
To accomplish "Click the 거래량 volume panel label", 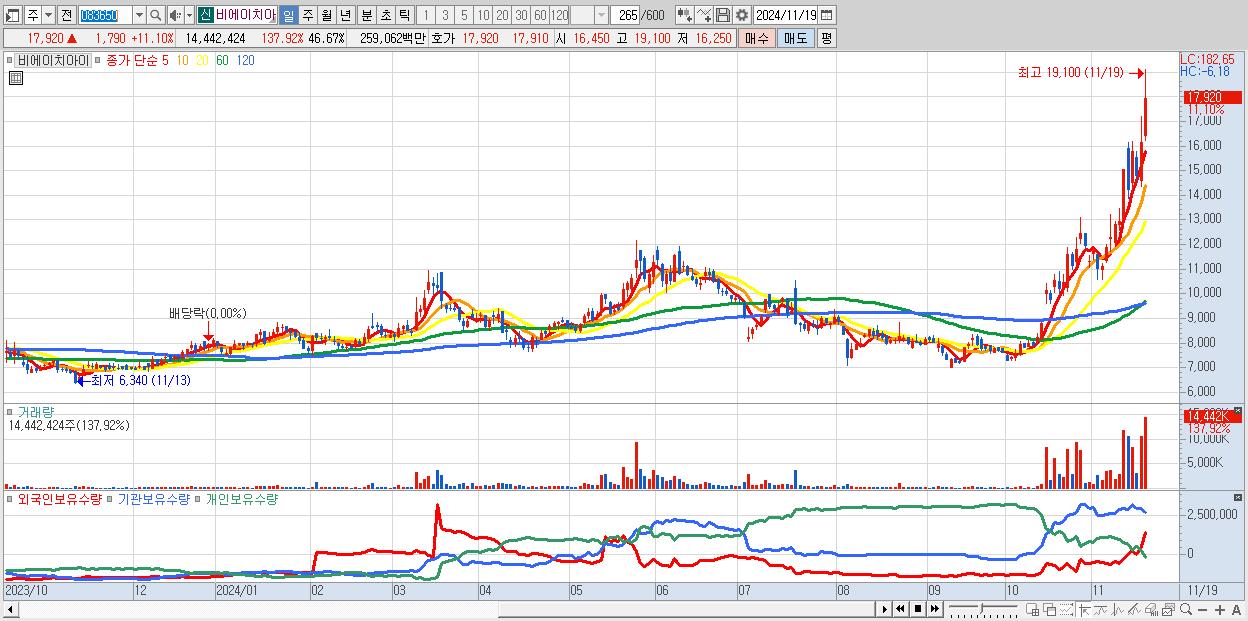I will point(38,411).
